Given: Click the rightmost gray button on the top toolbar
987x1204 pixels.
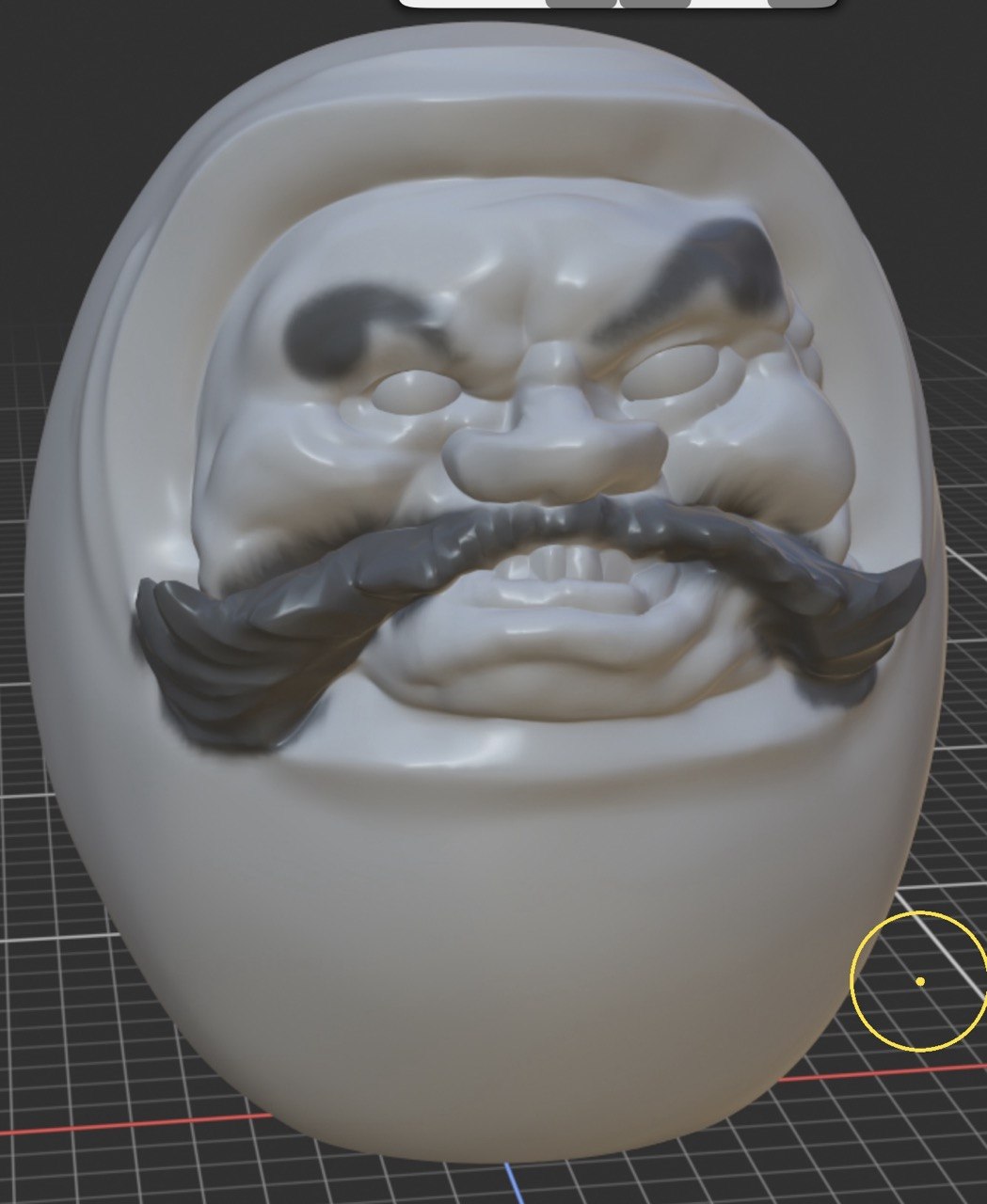Looking at the screenshot, I should point(800,8).
